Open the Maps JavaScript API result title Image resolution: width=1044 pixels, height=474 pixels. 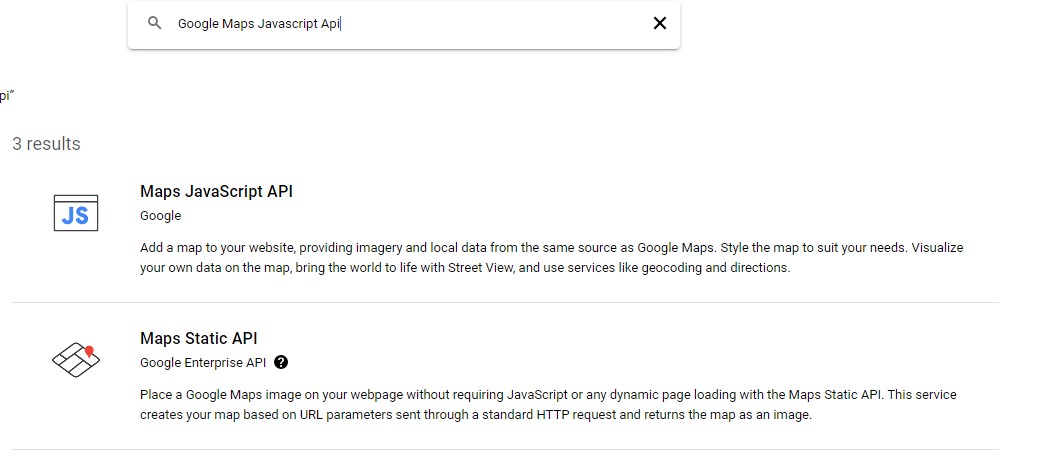tap(216, 191)
